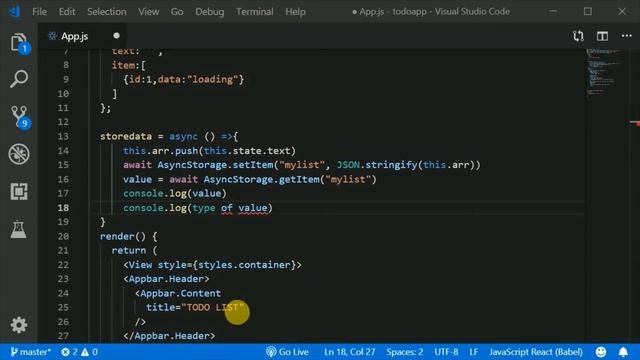Open the View menu
Viewport: 640px width, 360px height.
click(149, 11)
